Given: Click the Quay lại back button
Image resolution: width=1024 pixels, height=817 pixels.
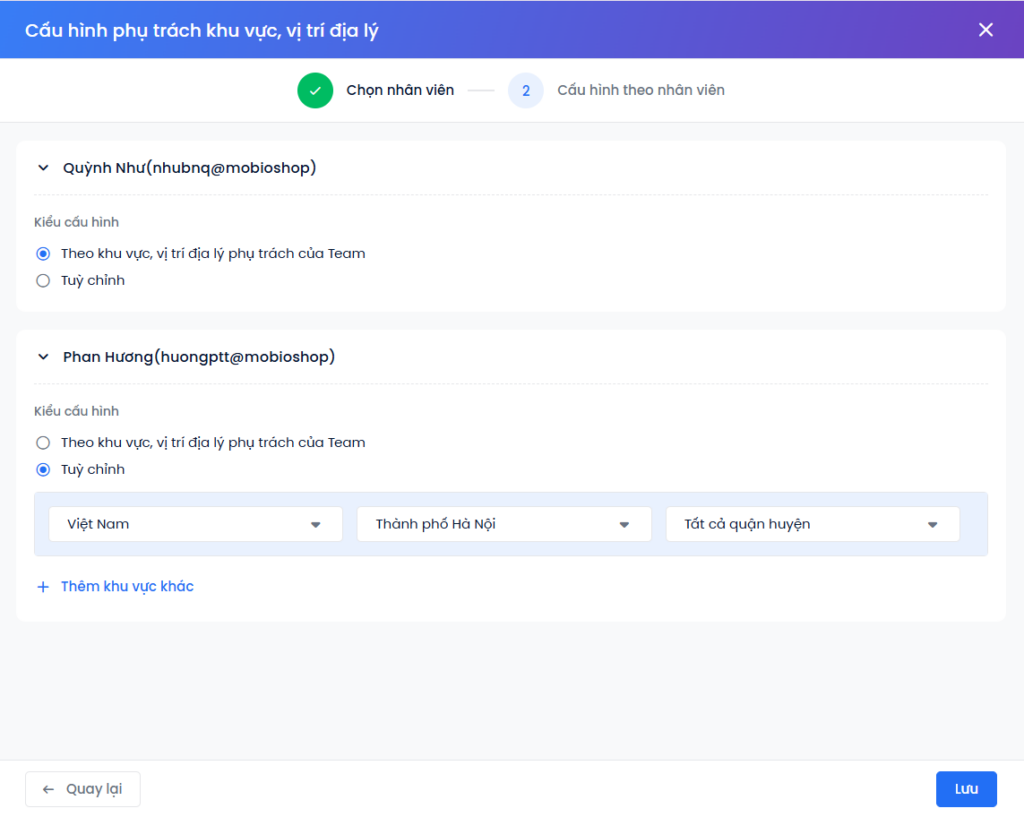Looking at the screenshot, I should 83,789.
